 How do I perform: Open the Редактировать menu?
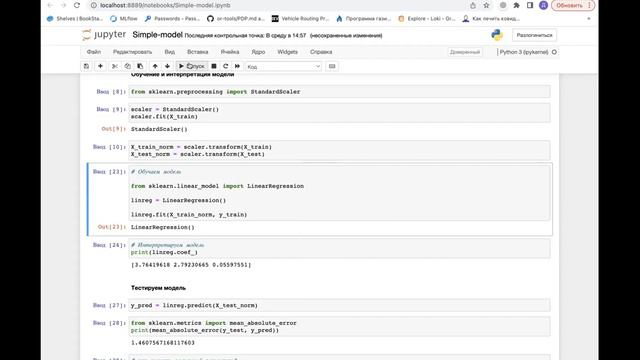[x=132, y=52]
